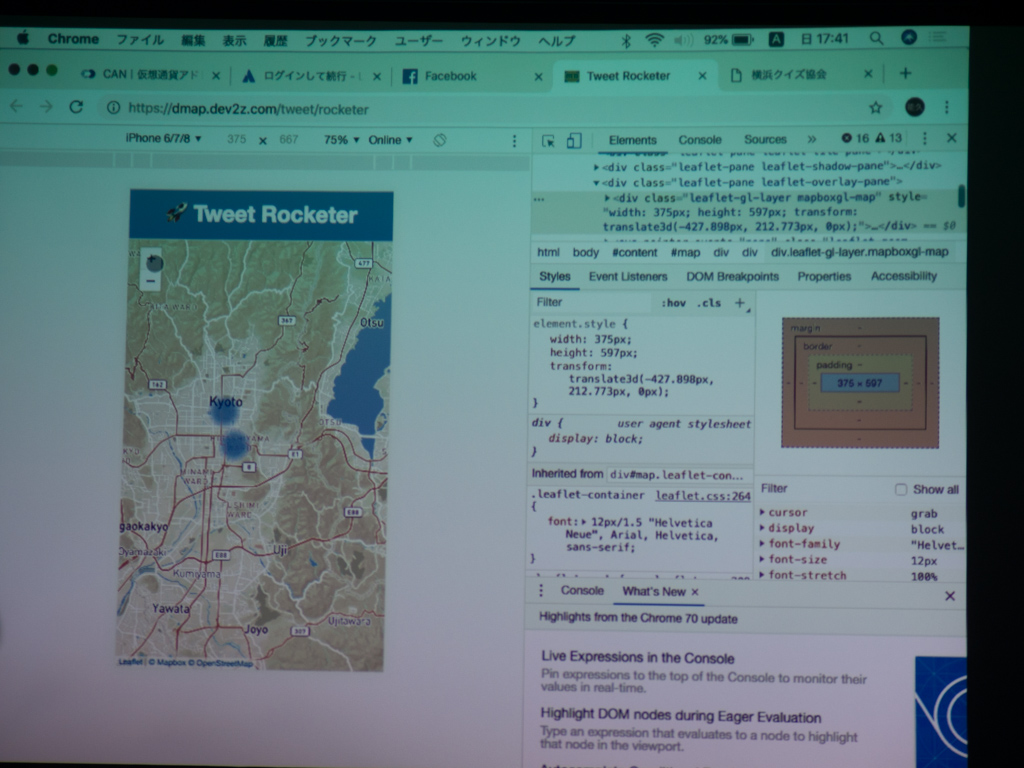Open the leaflet.css:264 source link
This screenshot has height=768, width=1024.
(703, 496)
